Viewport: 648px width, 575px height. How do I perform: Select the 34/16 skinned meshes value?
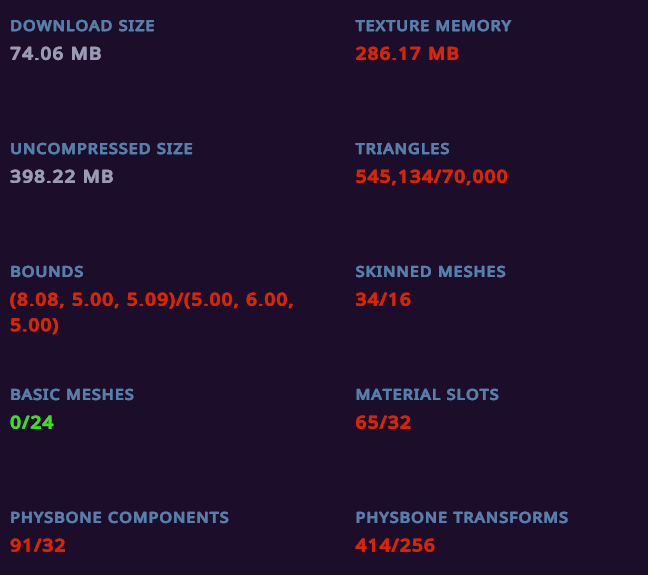tap(383, 299)
